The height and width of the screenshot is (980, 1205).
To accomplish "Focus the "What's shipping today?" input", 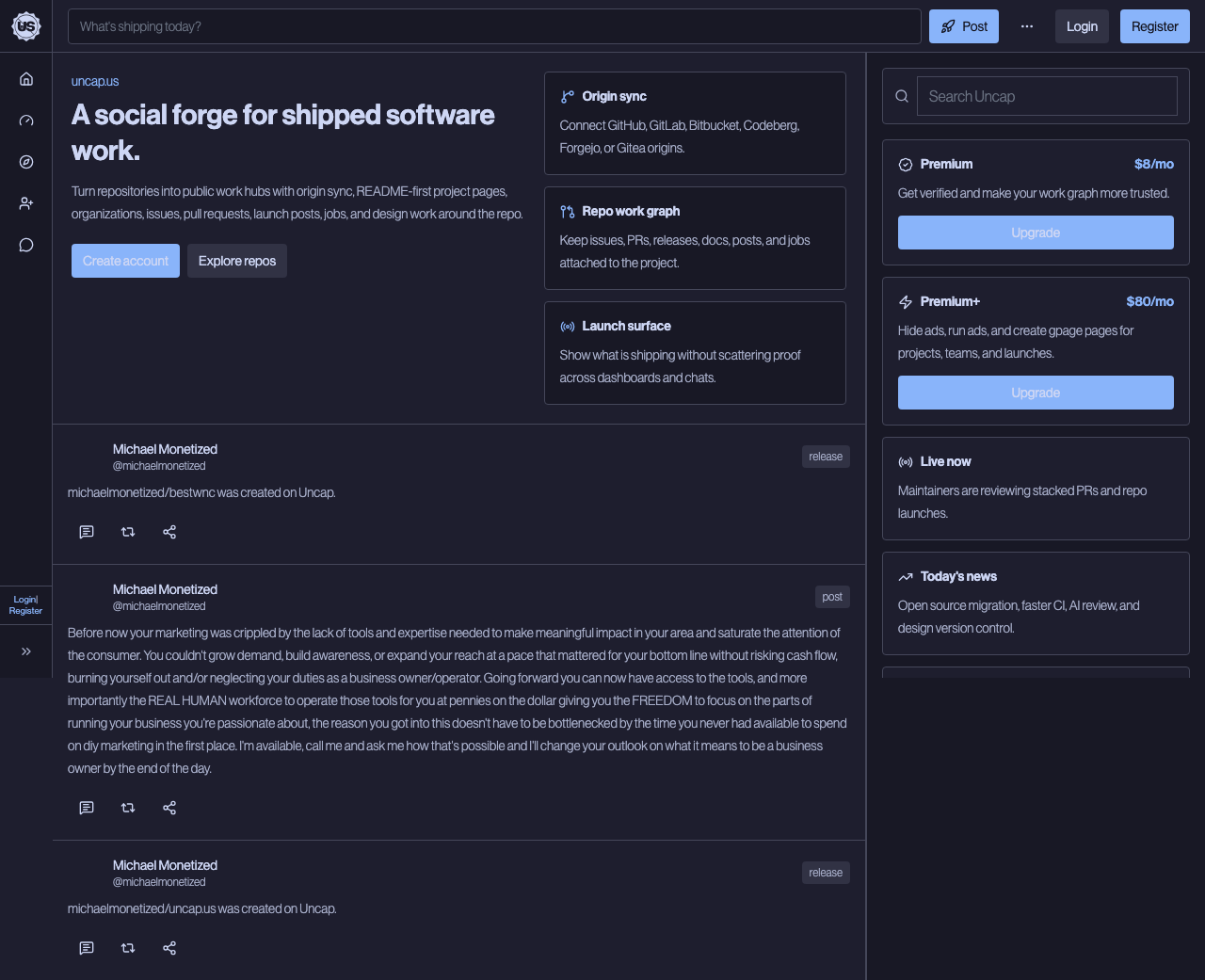I will point(494,26).
